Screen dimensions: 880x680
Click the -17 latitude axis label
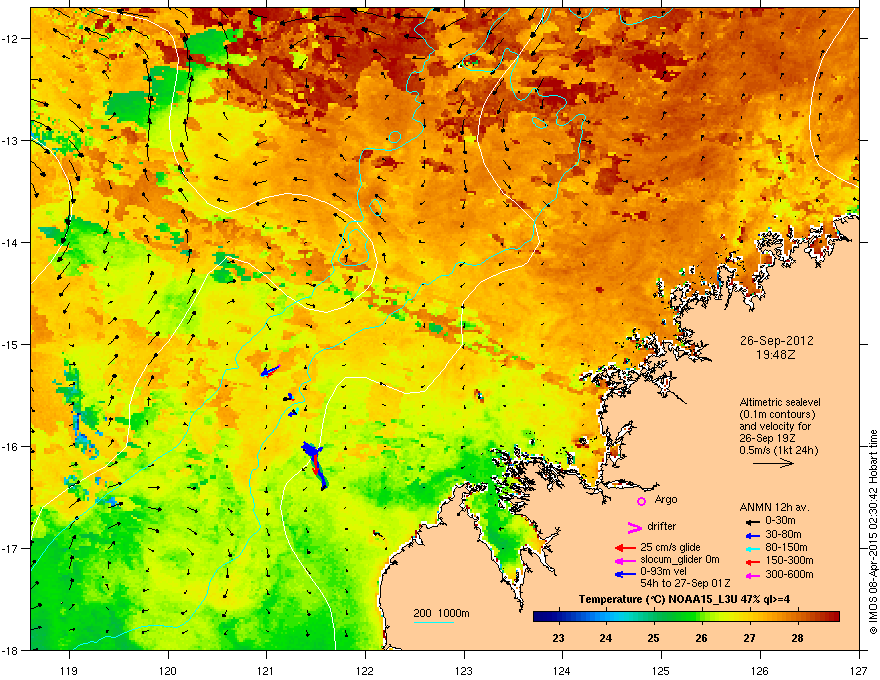tap(10, 548)
